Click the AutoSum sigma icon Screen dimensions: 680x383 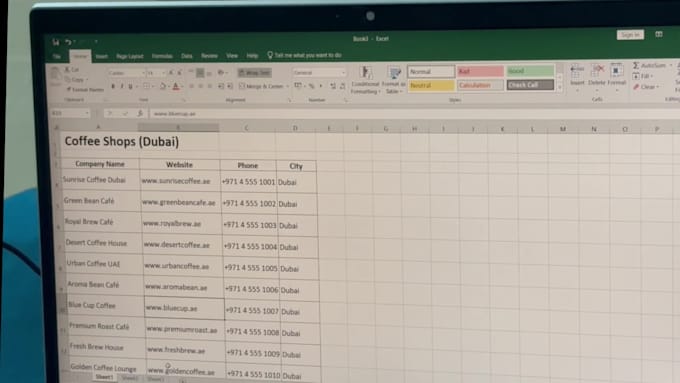pos(636,65)
